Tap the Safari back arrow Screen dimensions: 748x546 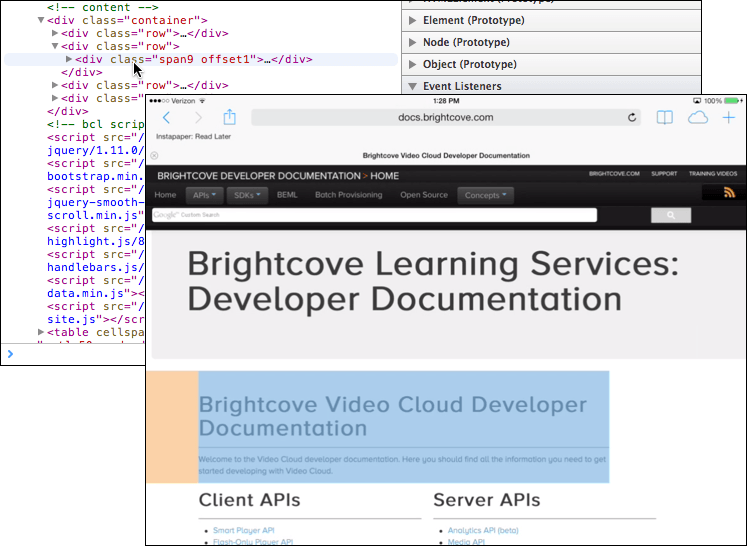click(x=166, y=118)
